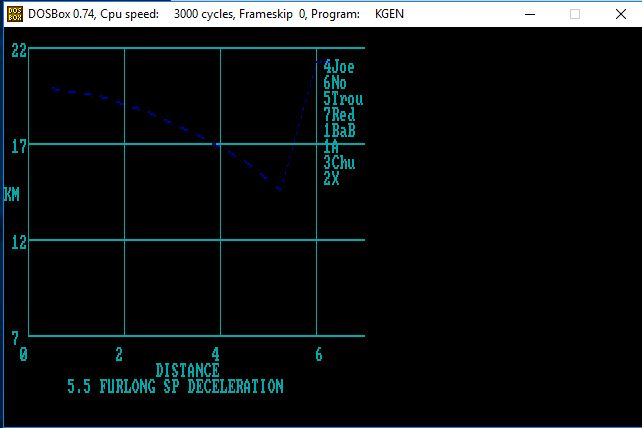642x428 pixels.
Task: Select the '1BaB' legend entry
Action: (x=339, y=131)
